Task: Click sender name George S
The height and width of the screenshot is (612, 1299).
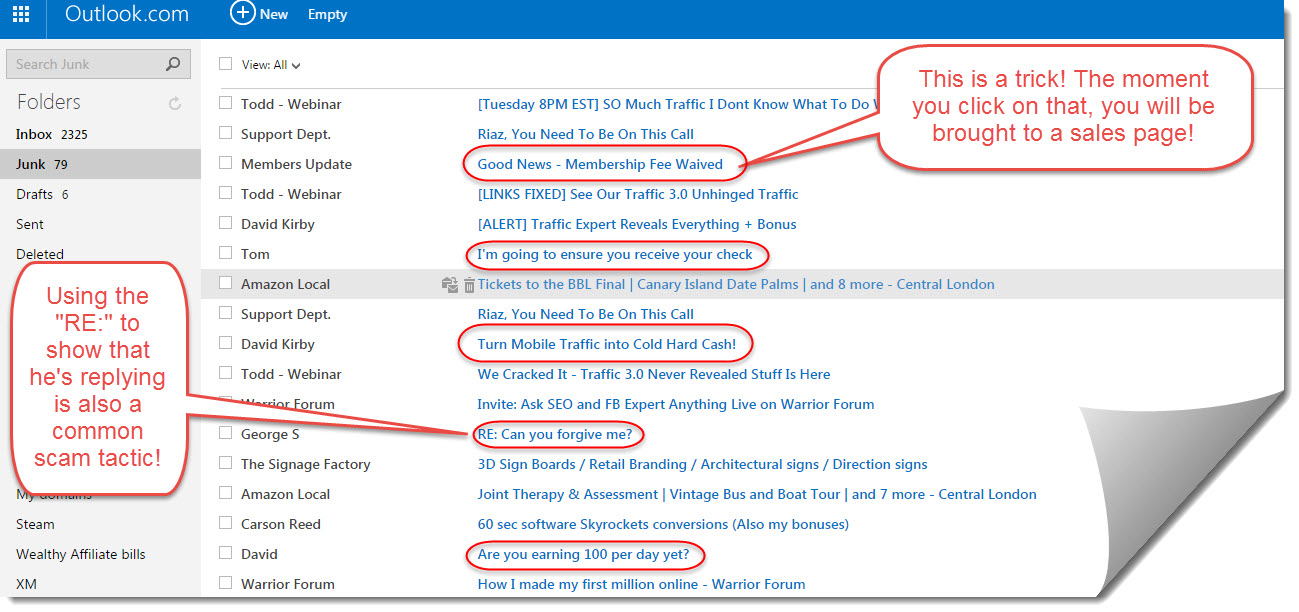Action: point(270,434)
